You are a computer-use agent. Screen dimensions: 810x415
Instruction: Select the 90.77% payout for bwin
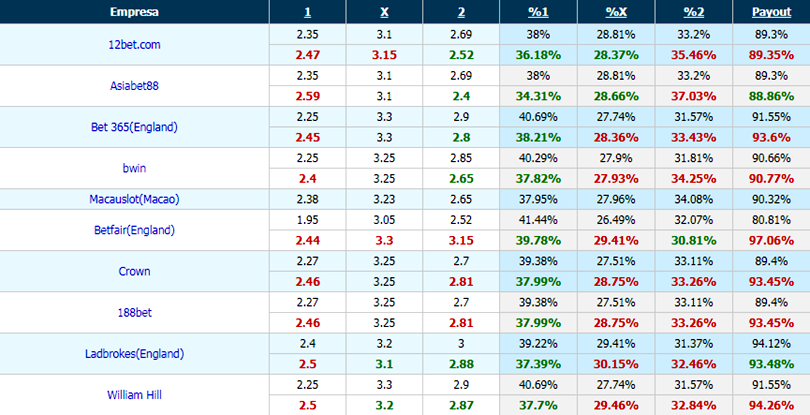[x=771, y=179]
